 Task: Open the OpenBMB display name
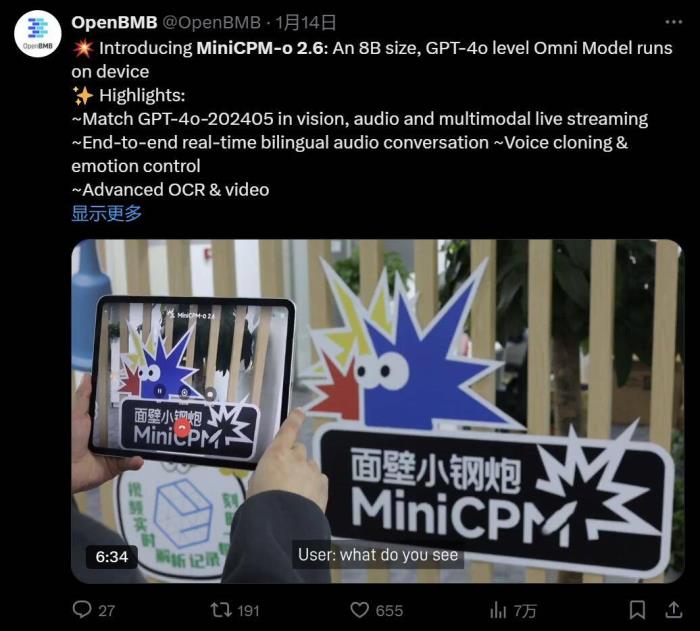click(114, 22)
